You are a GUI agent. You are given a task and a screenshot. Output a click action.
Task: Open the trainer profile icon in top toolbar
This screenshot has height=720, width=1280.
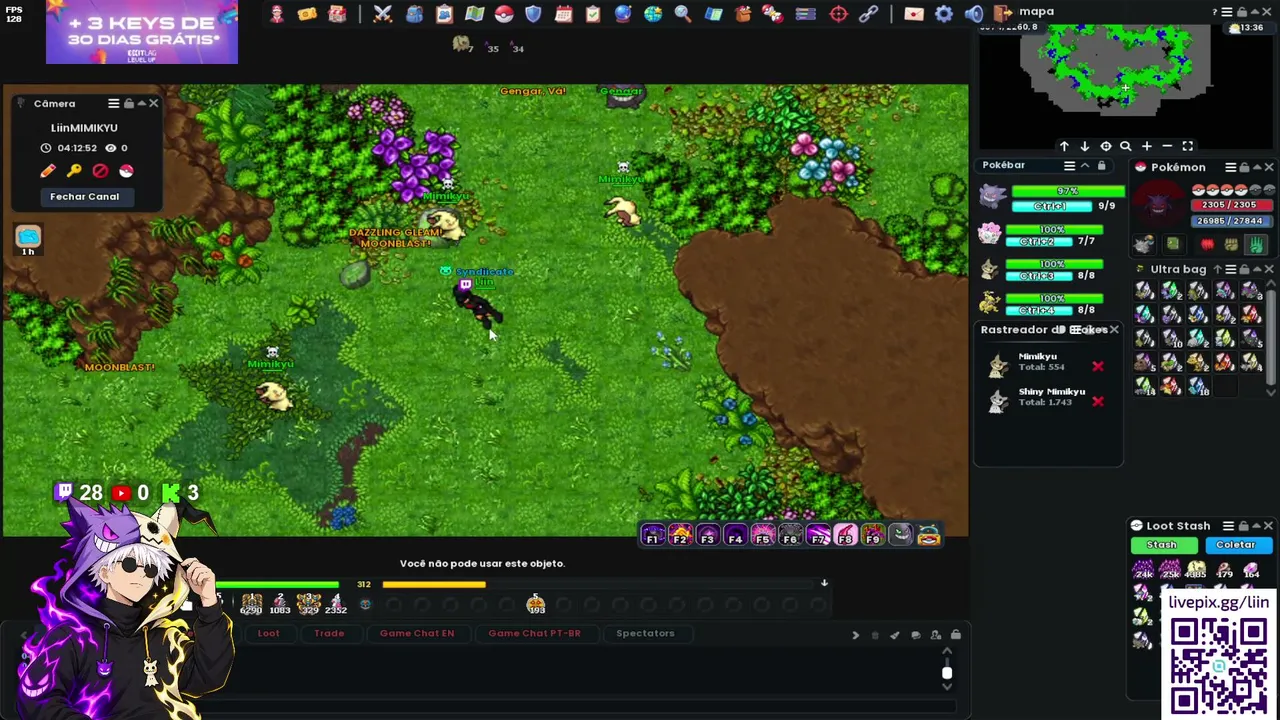pos(277,14)
